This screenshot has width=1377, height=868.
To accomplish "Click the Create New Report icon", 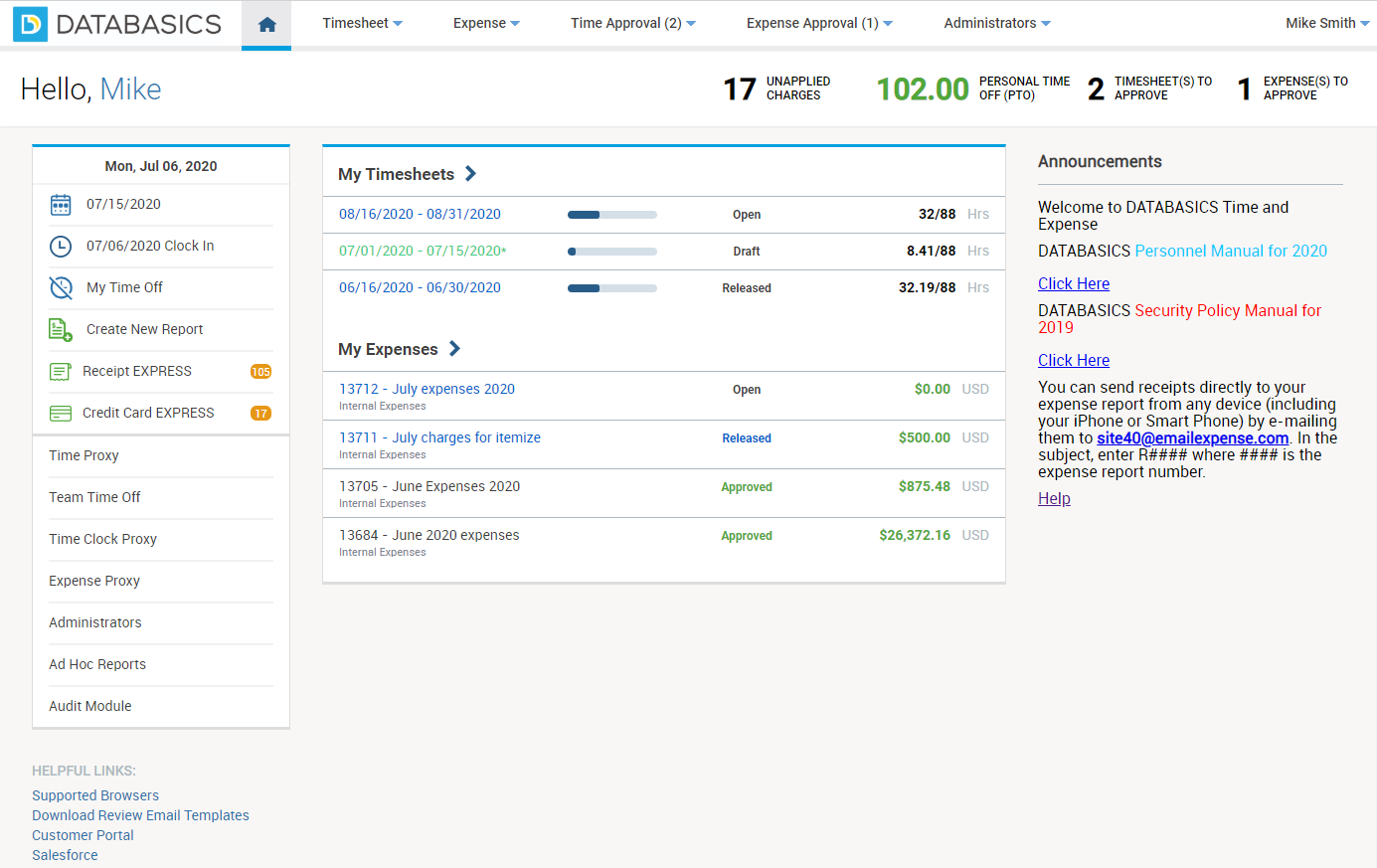I will [61, 330].
